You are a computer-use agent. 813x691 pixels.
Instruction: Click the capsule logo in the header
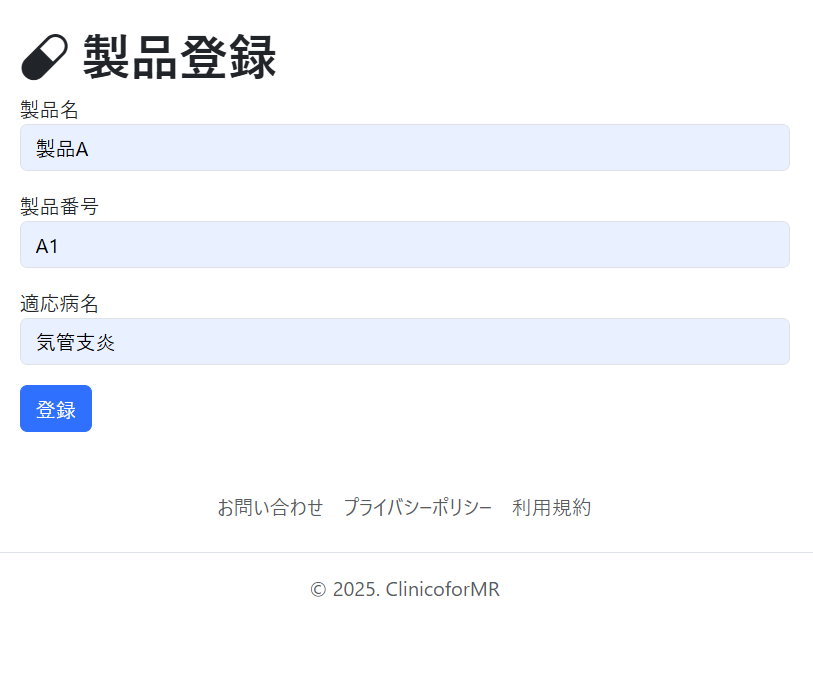tap(44, 57)
